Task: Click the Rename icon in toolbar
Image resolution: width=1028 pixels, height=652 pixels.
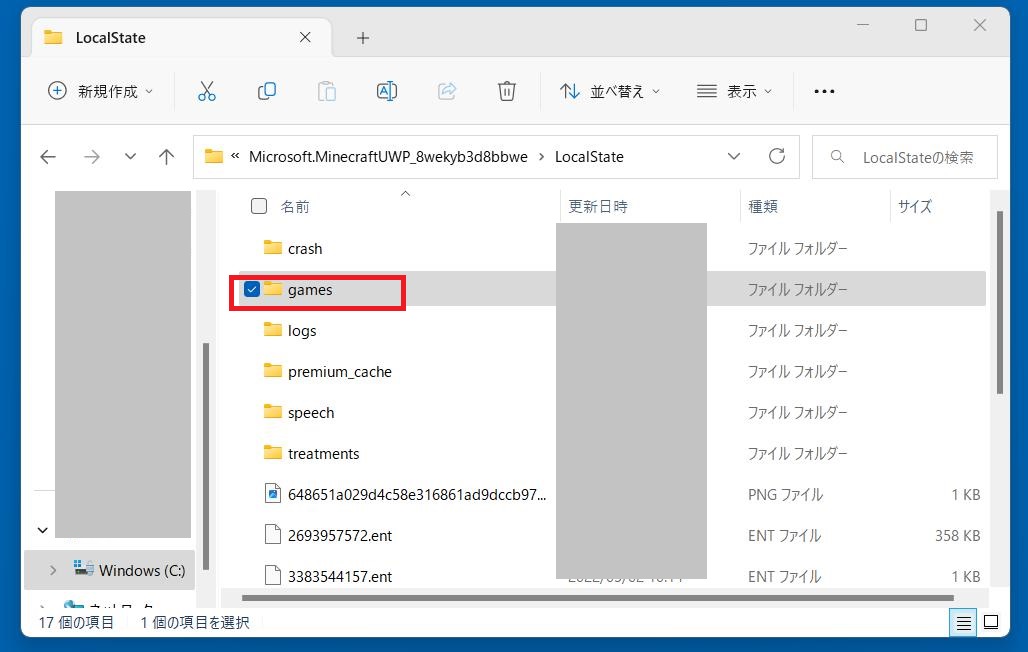Action: coord(386,91)
